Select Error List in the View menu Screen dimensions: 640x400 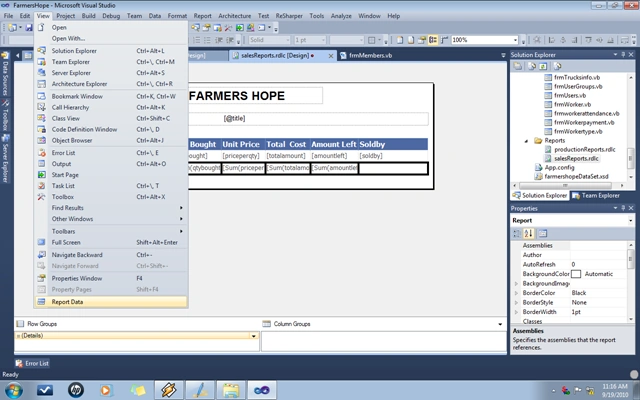111,153
